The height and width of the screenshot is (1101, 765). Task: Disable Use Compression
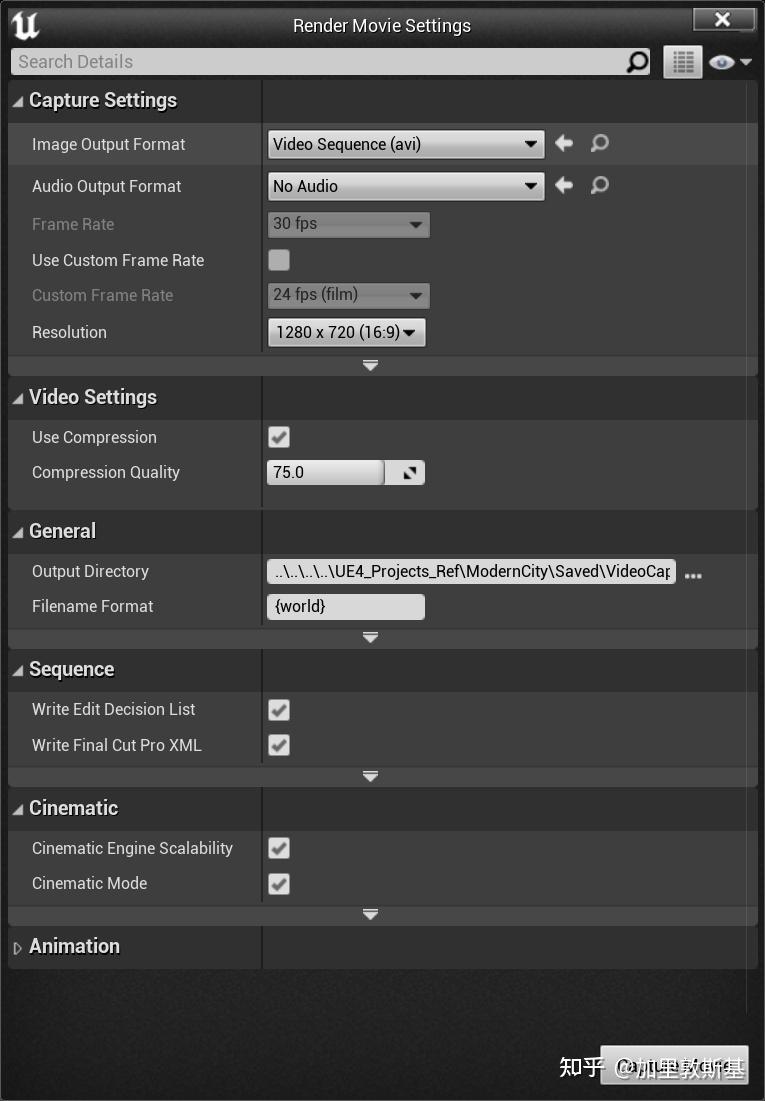(x=278, y=437)
